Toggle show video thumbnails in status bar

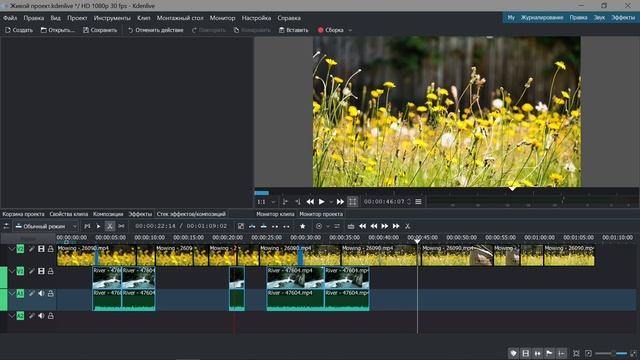pyautogui.click(x=526, y=353)
